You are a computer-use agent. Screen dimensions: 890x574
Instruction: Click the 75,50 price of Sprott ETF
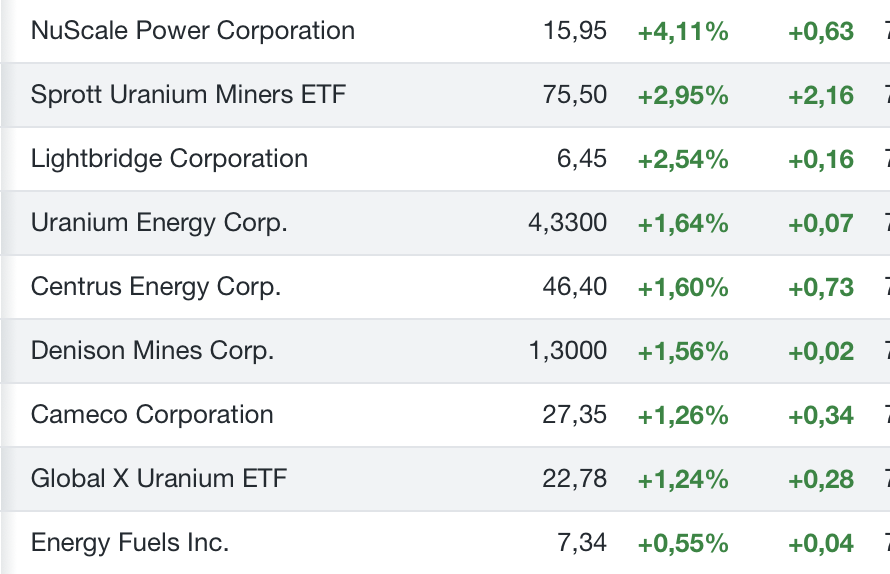pyautogui.click(x=575, y=95)
